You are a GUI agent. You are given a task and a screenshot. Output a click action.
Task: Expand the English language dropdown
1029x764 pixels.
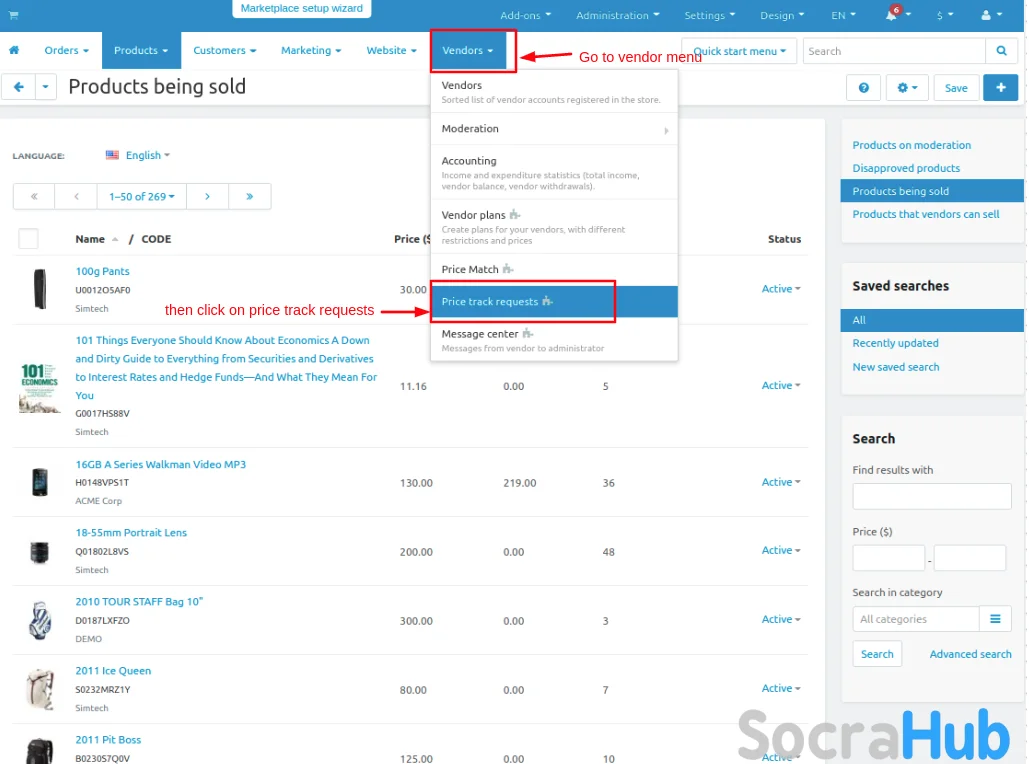click(138, 155)
